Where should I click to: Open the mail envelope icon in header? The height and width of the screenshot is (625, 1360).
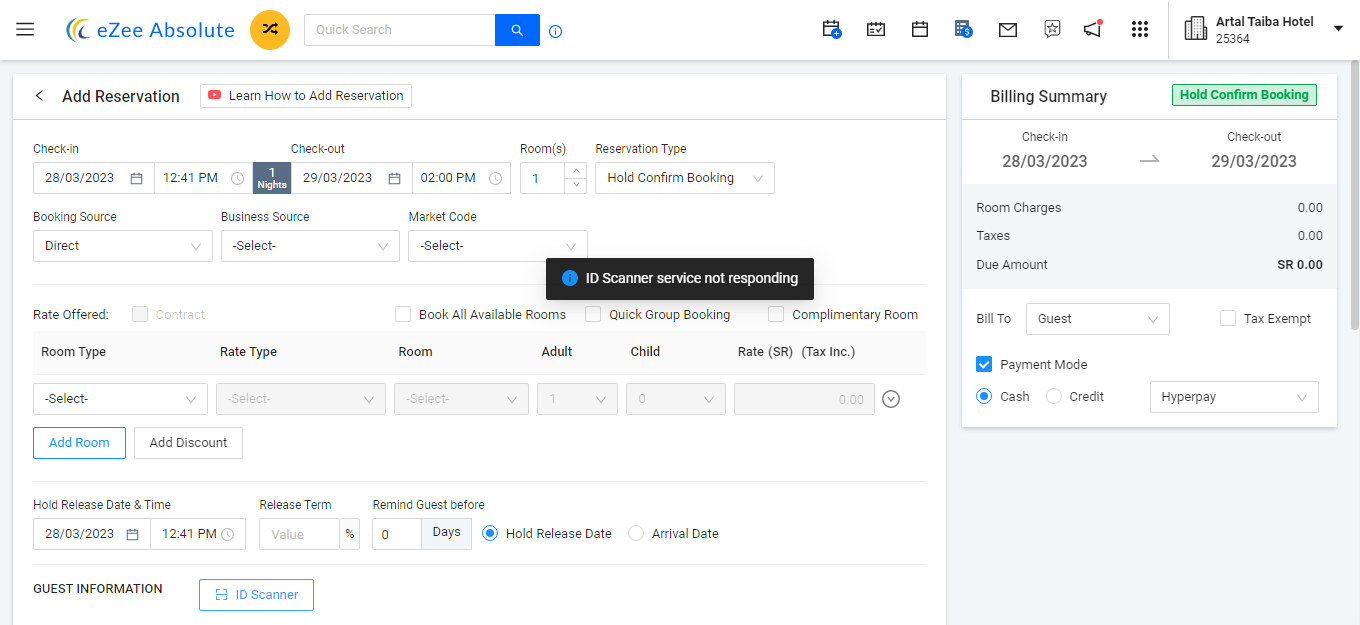click(x=1008, y=30)
